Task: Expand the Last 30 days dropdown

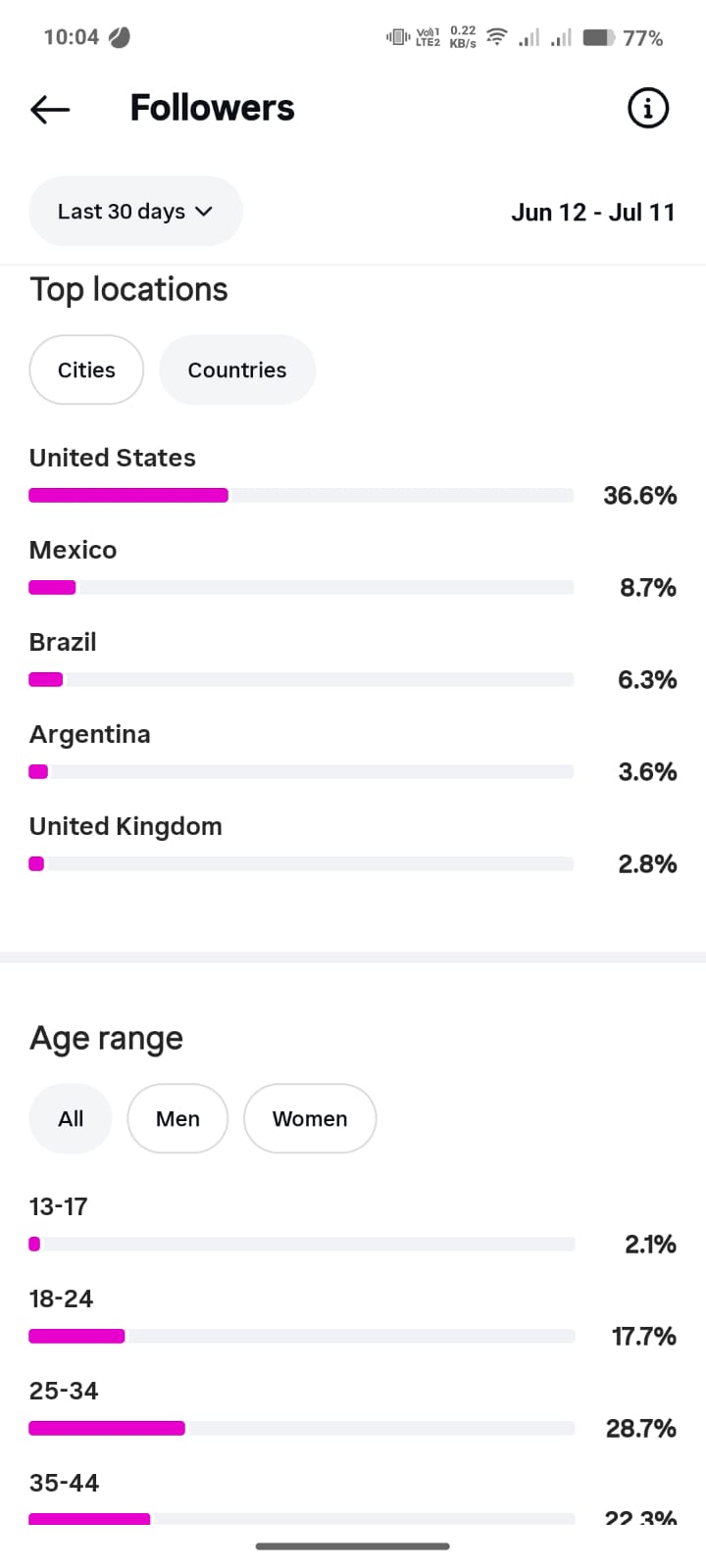Action: tap(135, 211)
